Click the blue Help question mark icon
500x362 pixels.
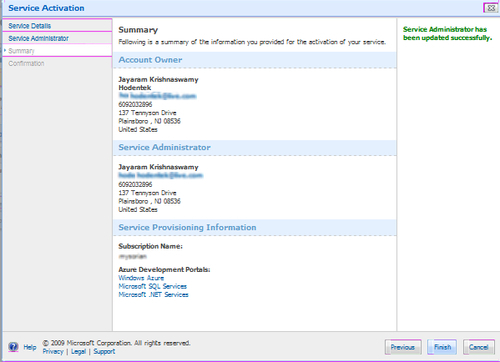(13, 347)
